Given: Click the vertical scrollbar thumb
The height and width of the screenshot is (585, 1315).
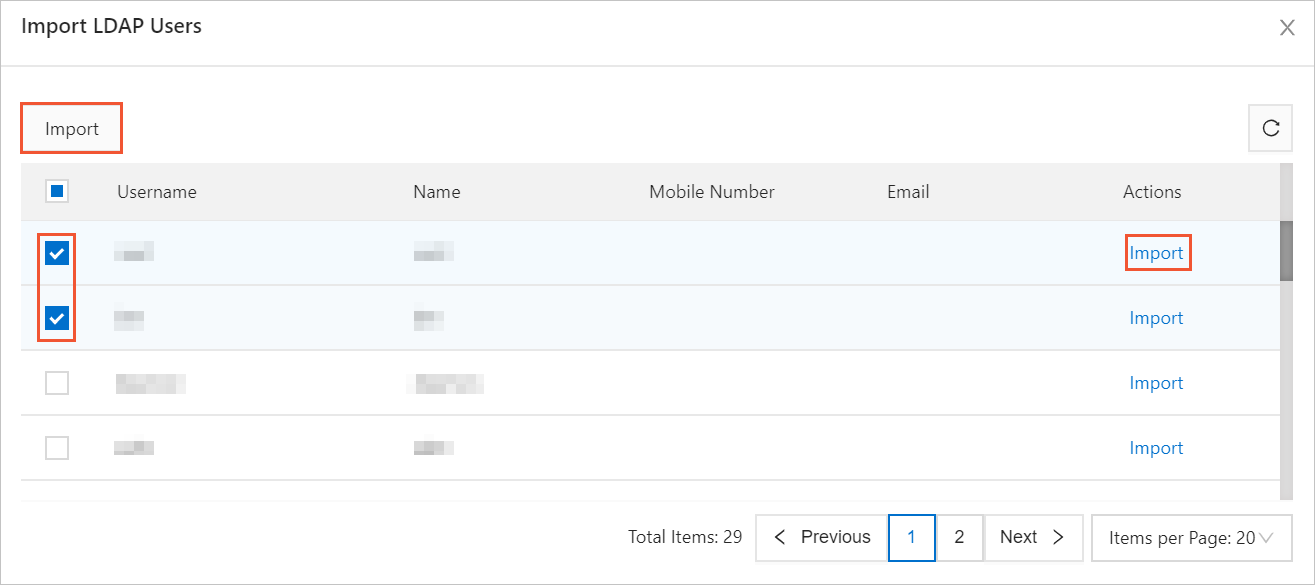Looking at the screenshot, I should pyautogui.click(x=1286, y=250).
